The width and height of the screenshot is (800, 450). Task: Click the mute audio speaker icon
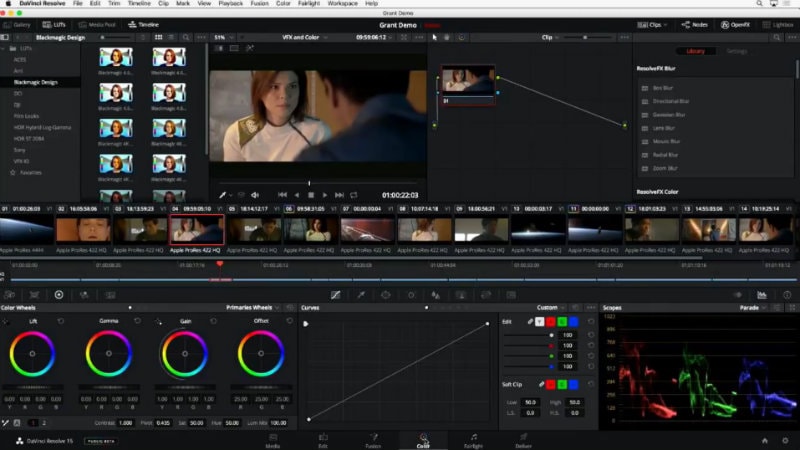[255, 195]
